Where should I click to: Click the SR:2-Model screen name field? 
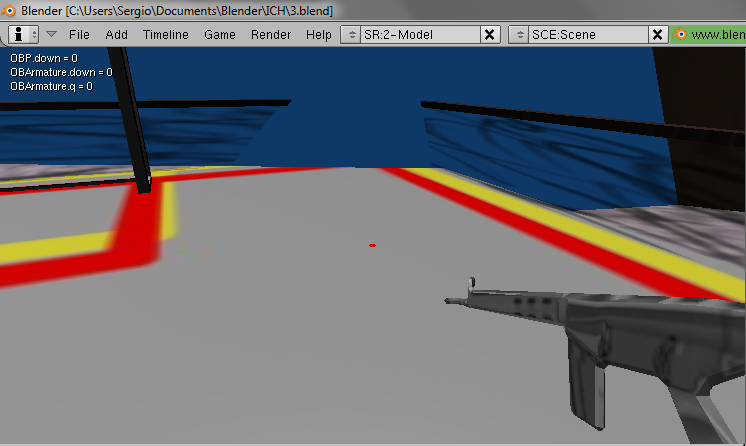(x=420, y=34)
